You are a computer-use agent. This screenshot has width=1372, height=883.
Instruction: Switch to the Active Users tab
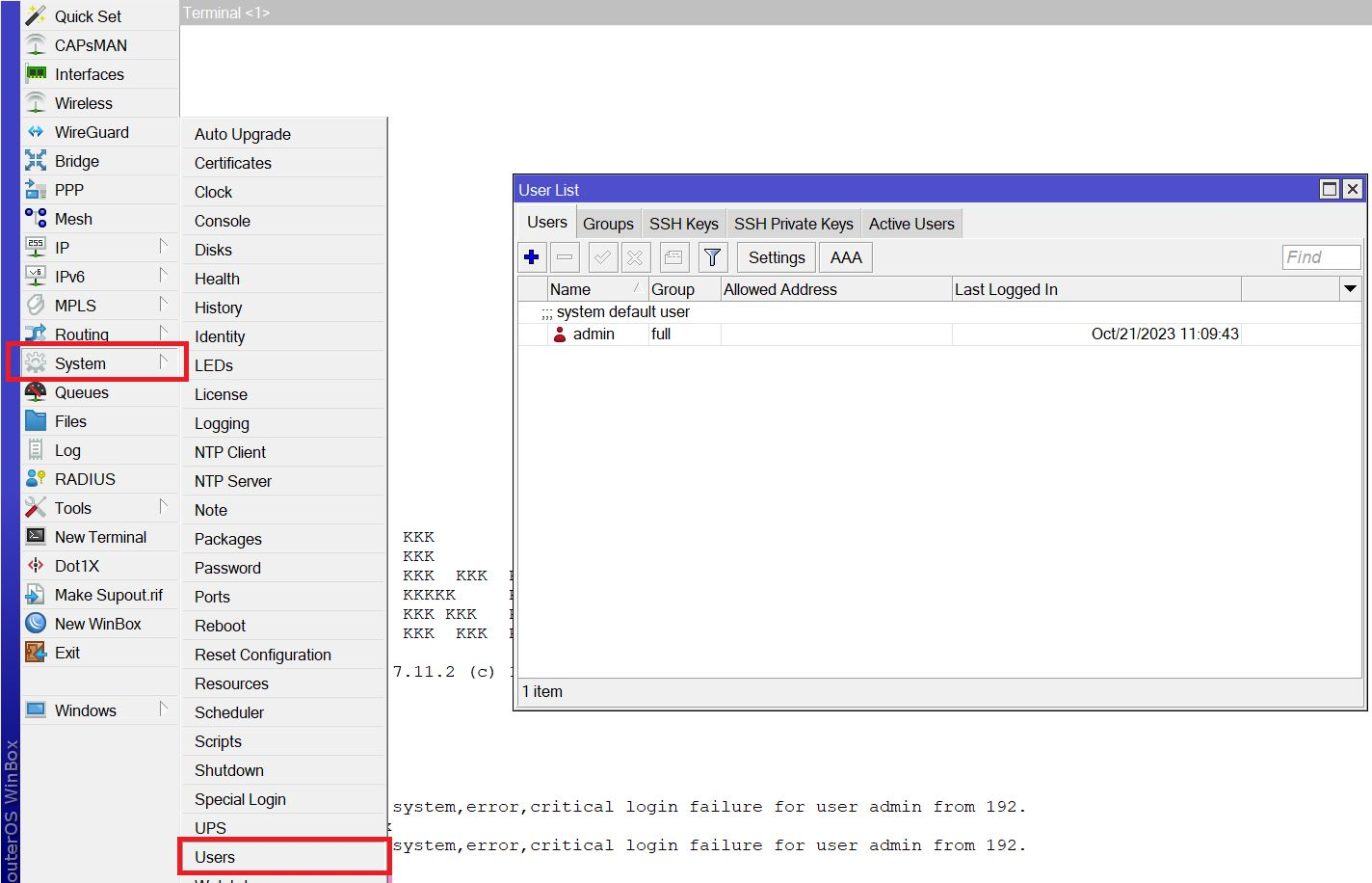click(911, 224)
